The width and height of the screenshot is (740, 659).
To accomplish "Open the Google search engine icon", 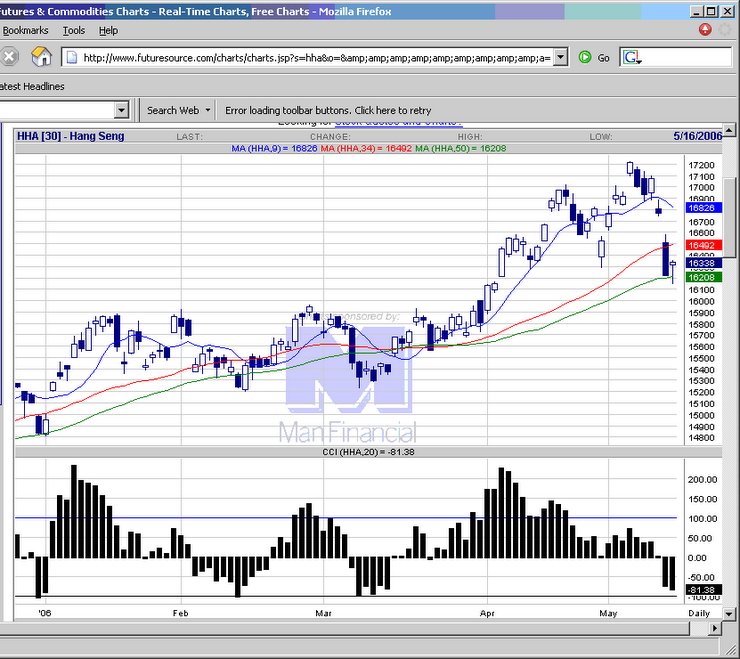I will (632, 58).
